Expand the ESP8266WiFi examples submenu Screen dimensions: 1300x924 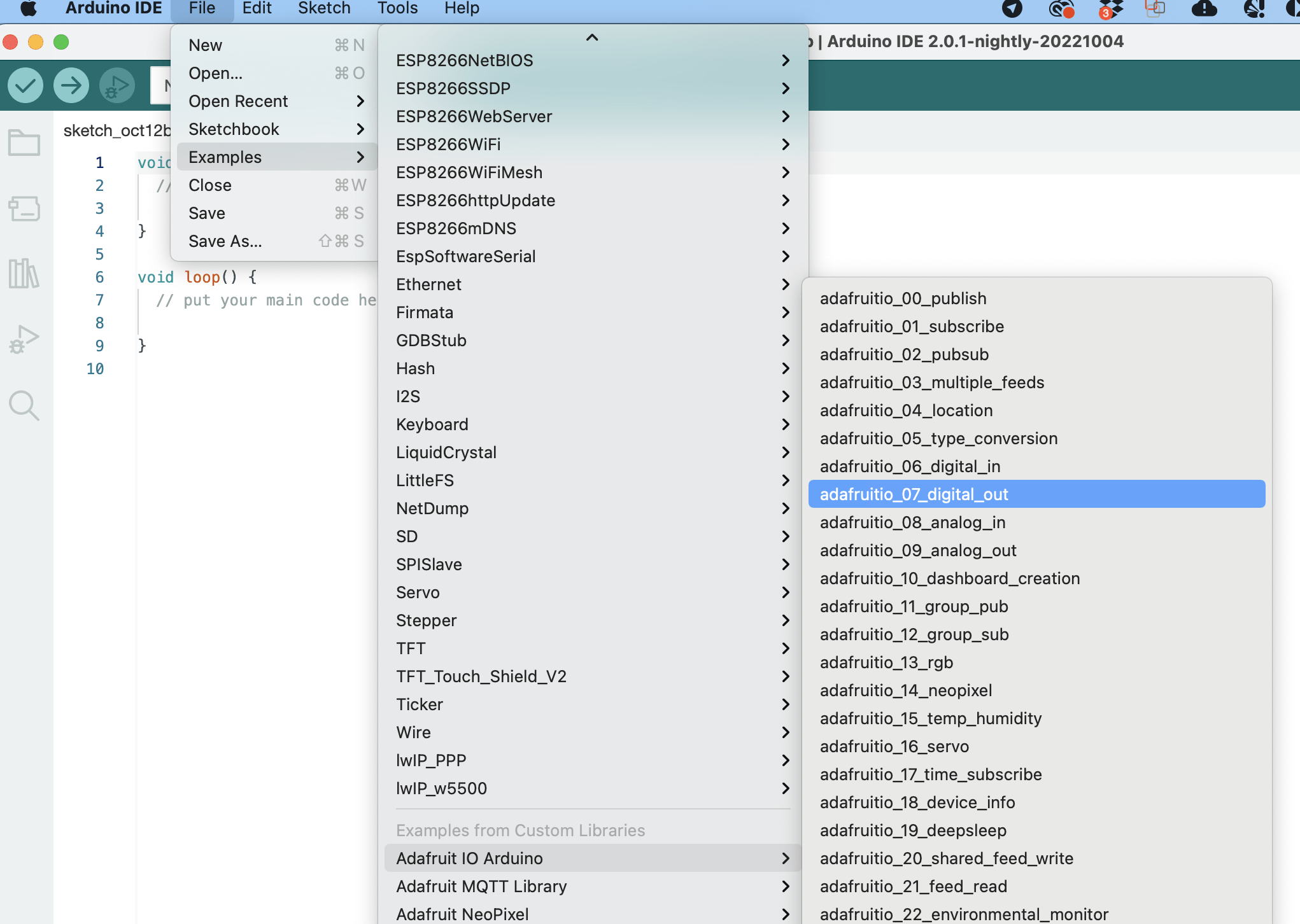coord(448,144)
